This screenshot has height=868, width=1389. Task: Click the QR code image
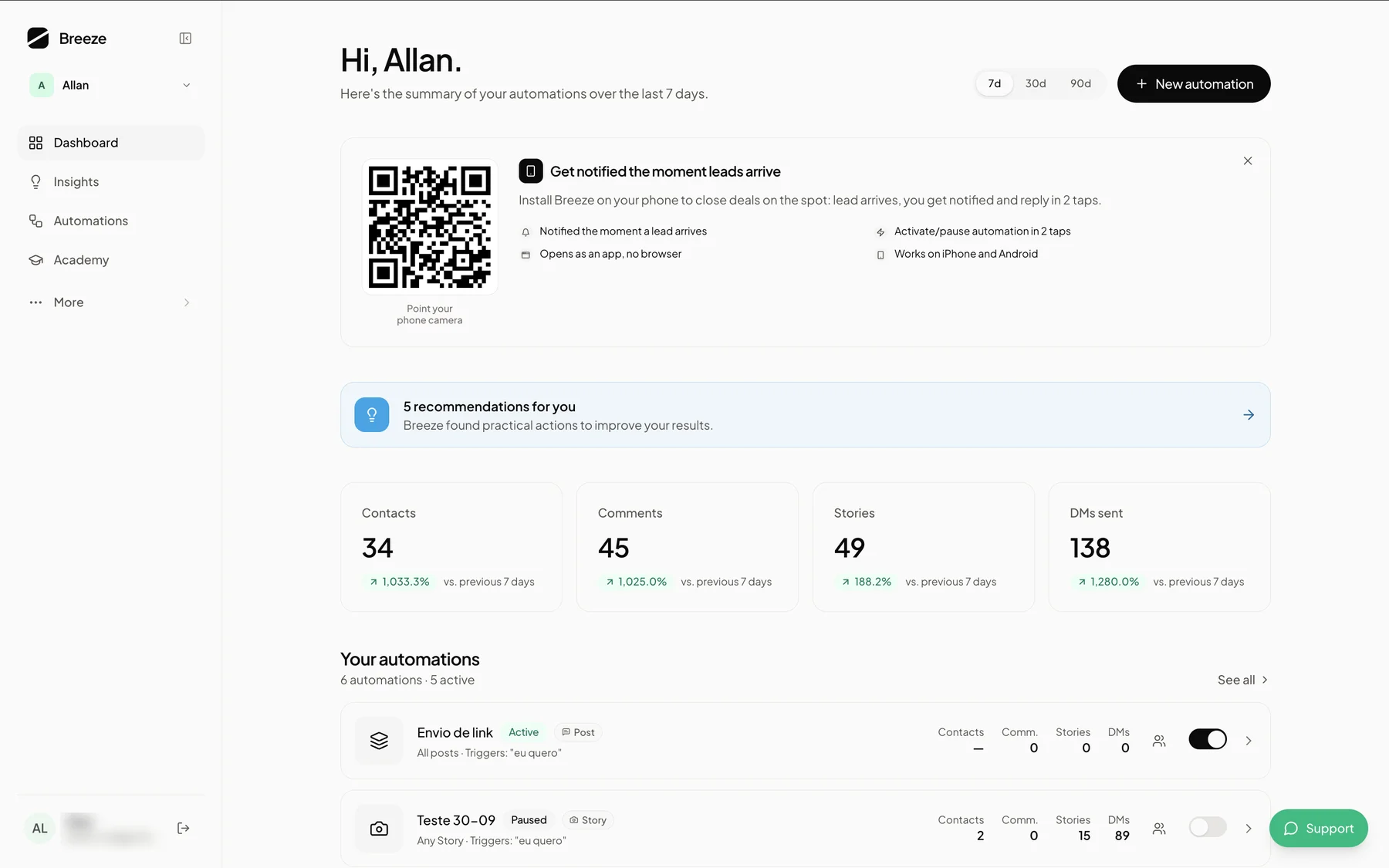430,227
